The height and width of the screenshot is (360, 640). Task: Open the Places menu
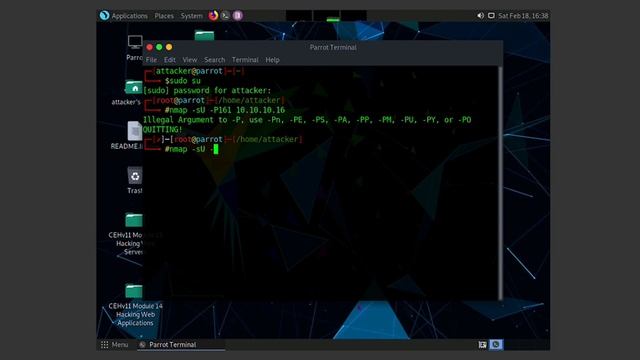[x=164, y=16]
